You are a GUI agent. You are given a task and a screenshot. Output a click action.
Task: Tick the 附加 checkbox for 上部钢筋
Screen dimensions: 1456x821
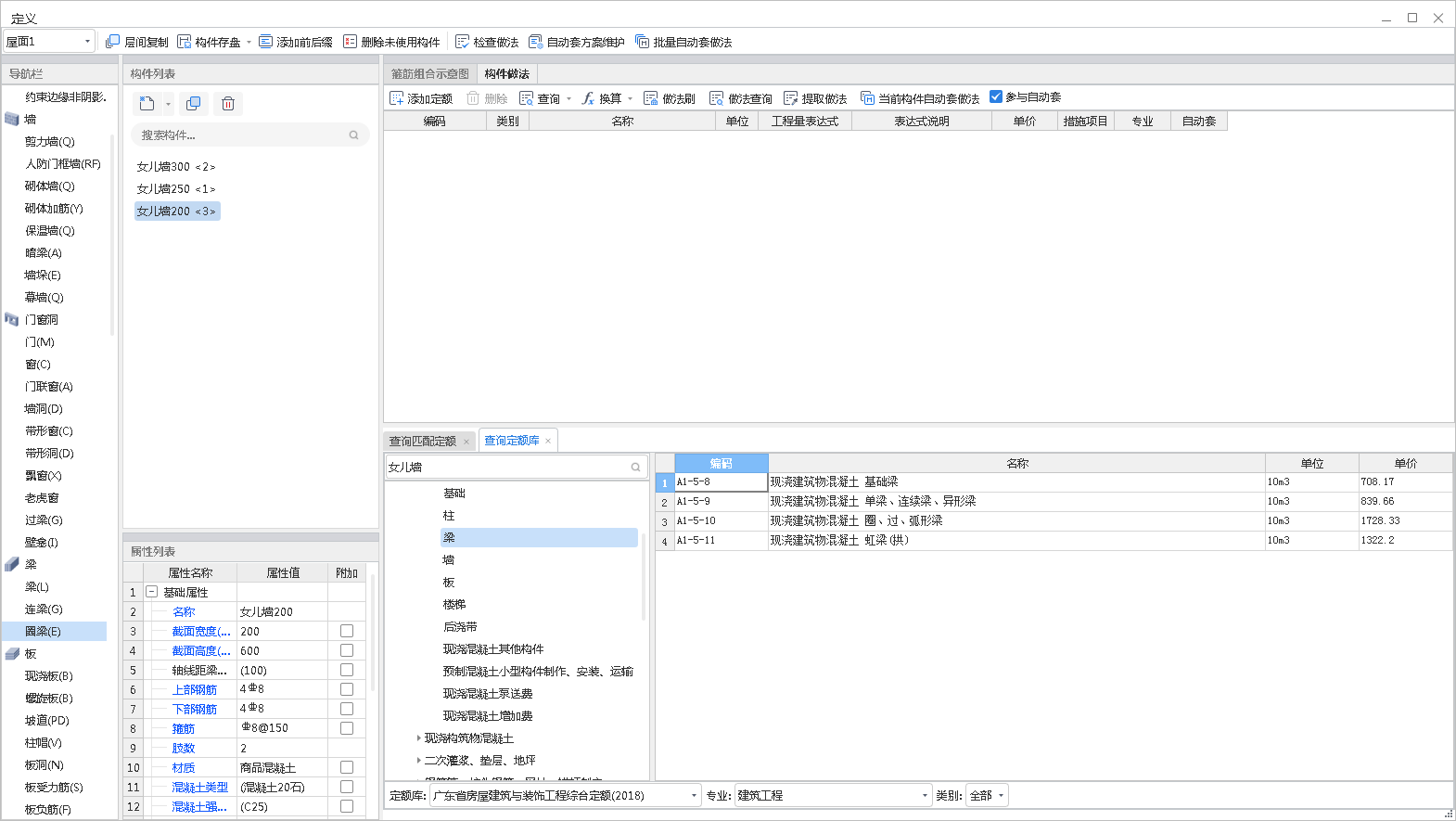347,689
